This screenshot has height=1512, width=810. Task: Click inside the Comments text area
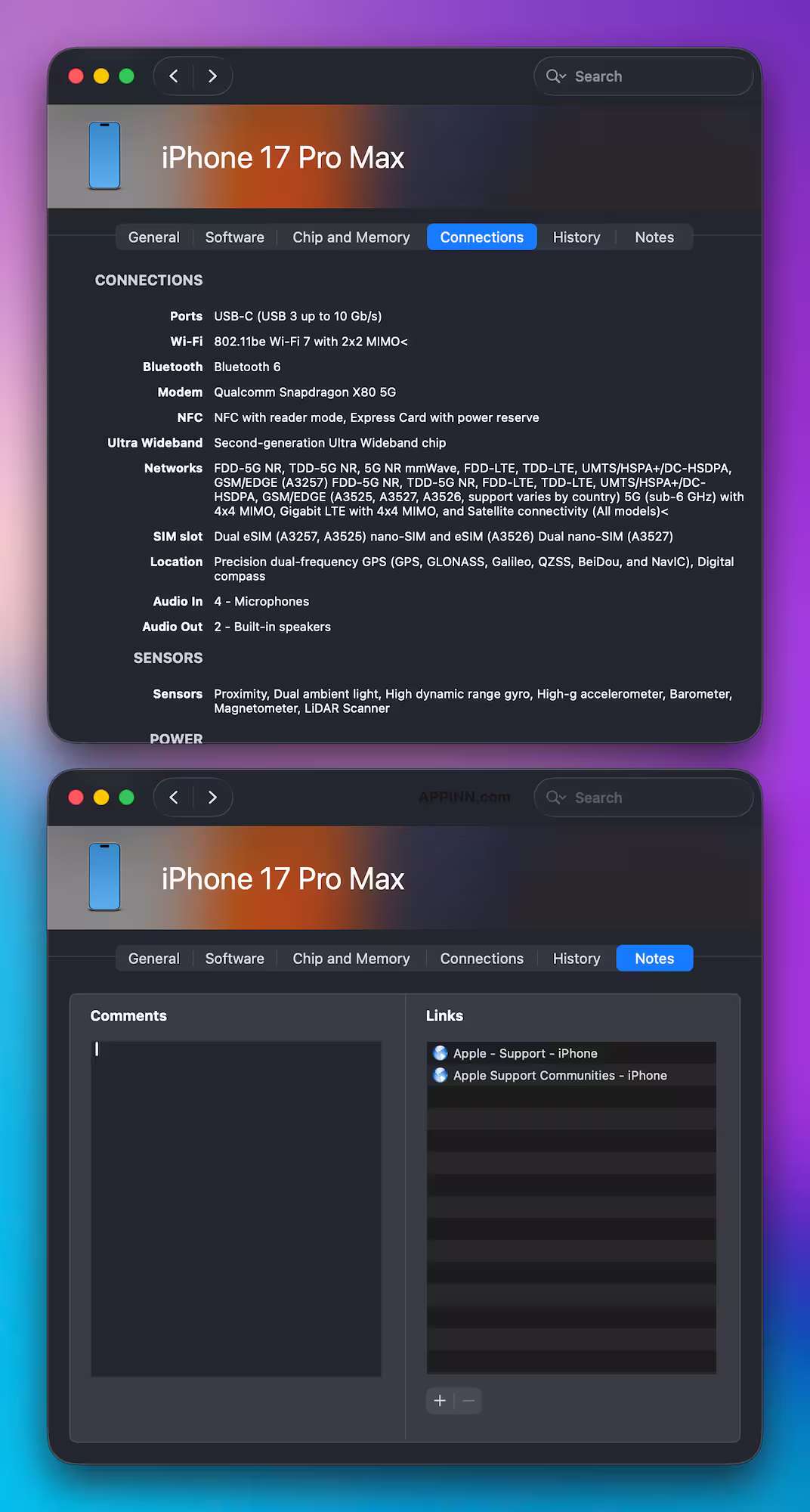point(236,1208)
